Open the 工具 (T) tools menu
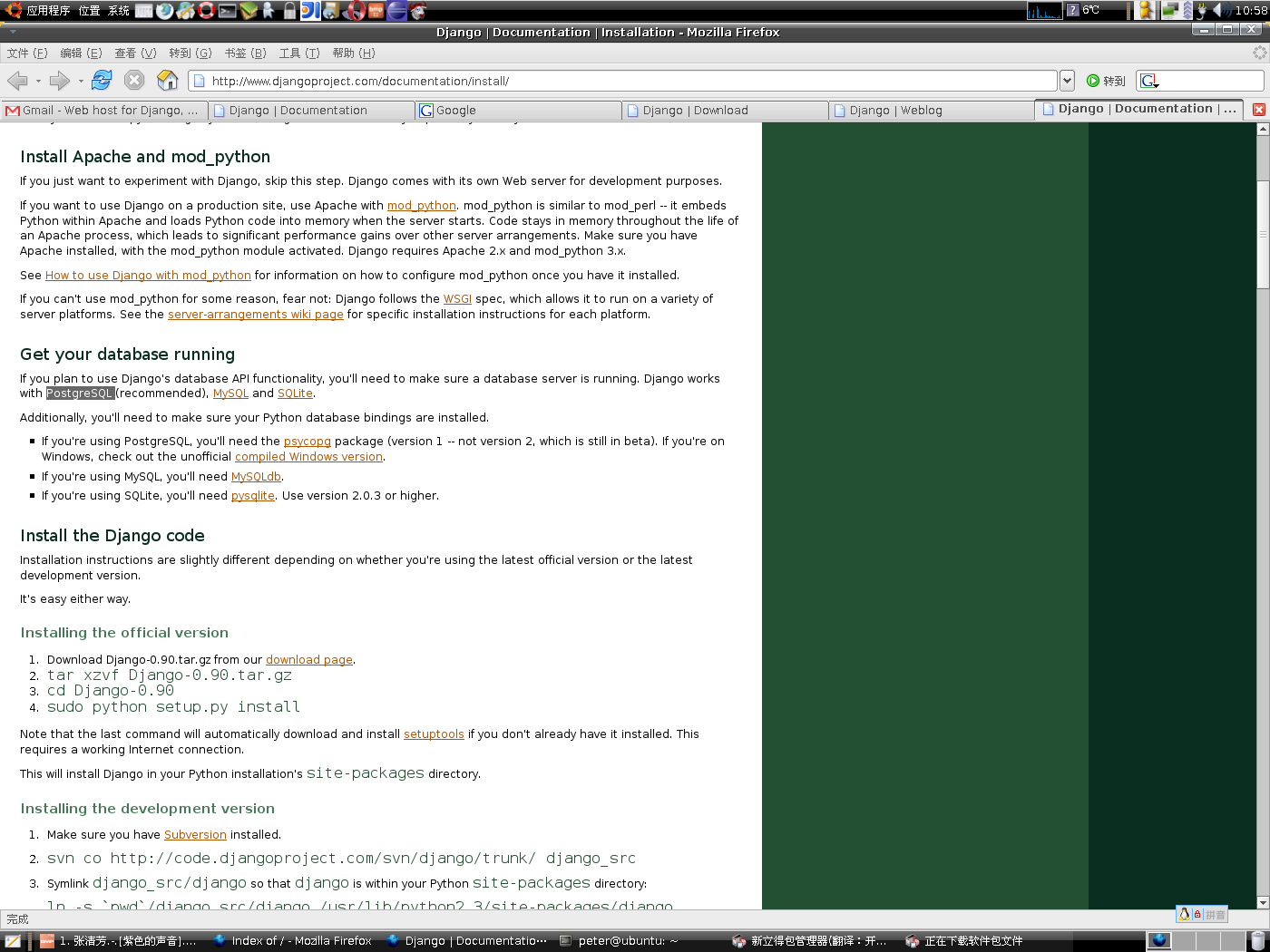The image size is (1270, 952). 299,53
